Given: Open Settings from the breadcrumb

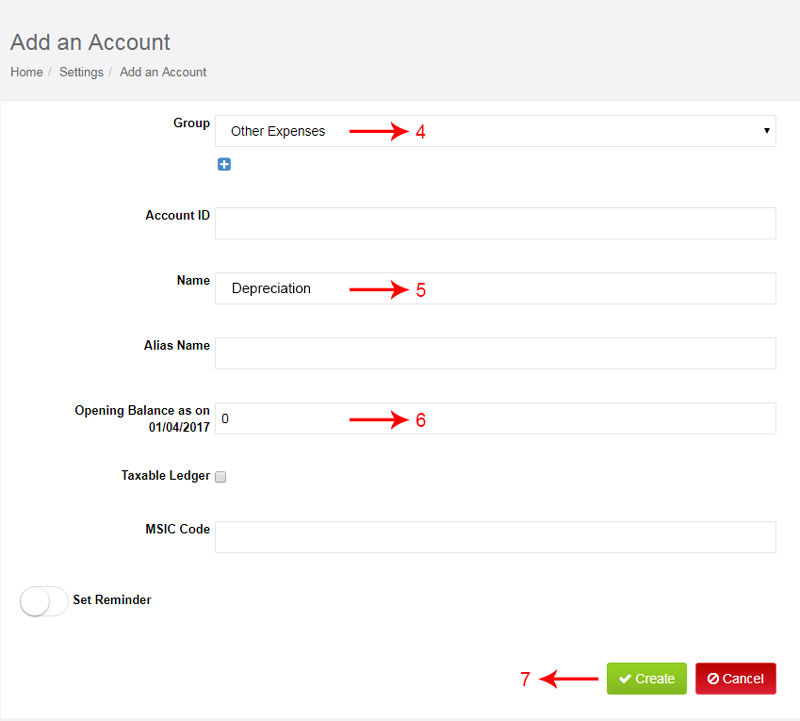Looking at the screenshot, I should point(81,72).
